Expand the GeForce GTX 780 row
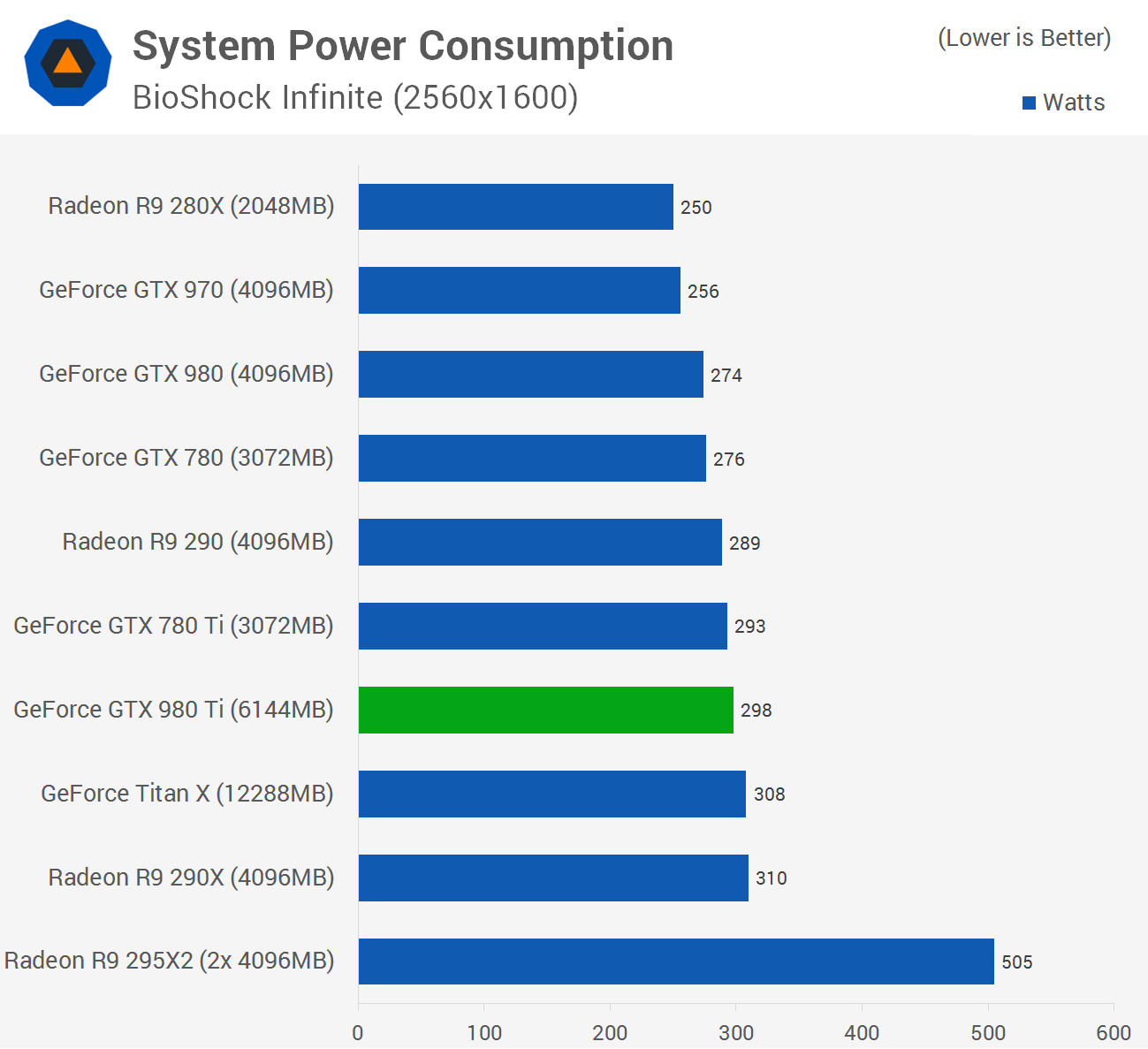This screenshot has height=1049, width=1148. tap(530, 458)
